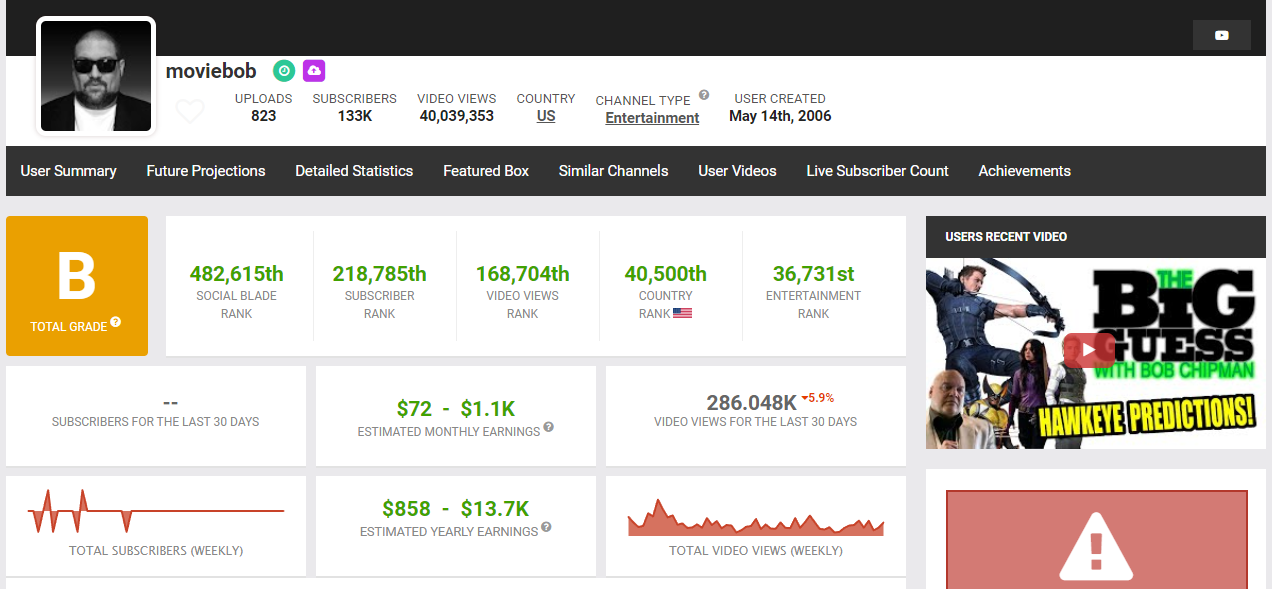Click the US flag icon under Country Rank
Image resolution: width=1272 pixels, height=589 pixels.
(683, 313)
